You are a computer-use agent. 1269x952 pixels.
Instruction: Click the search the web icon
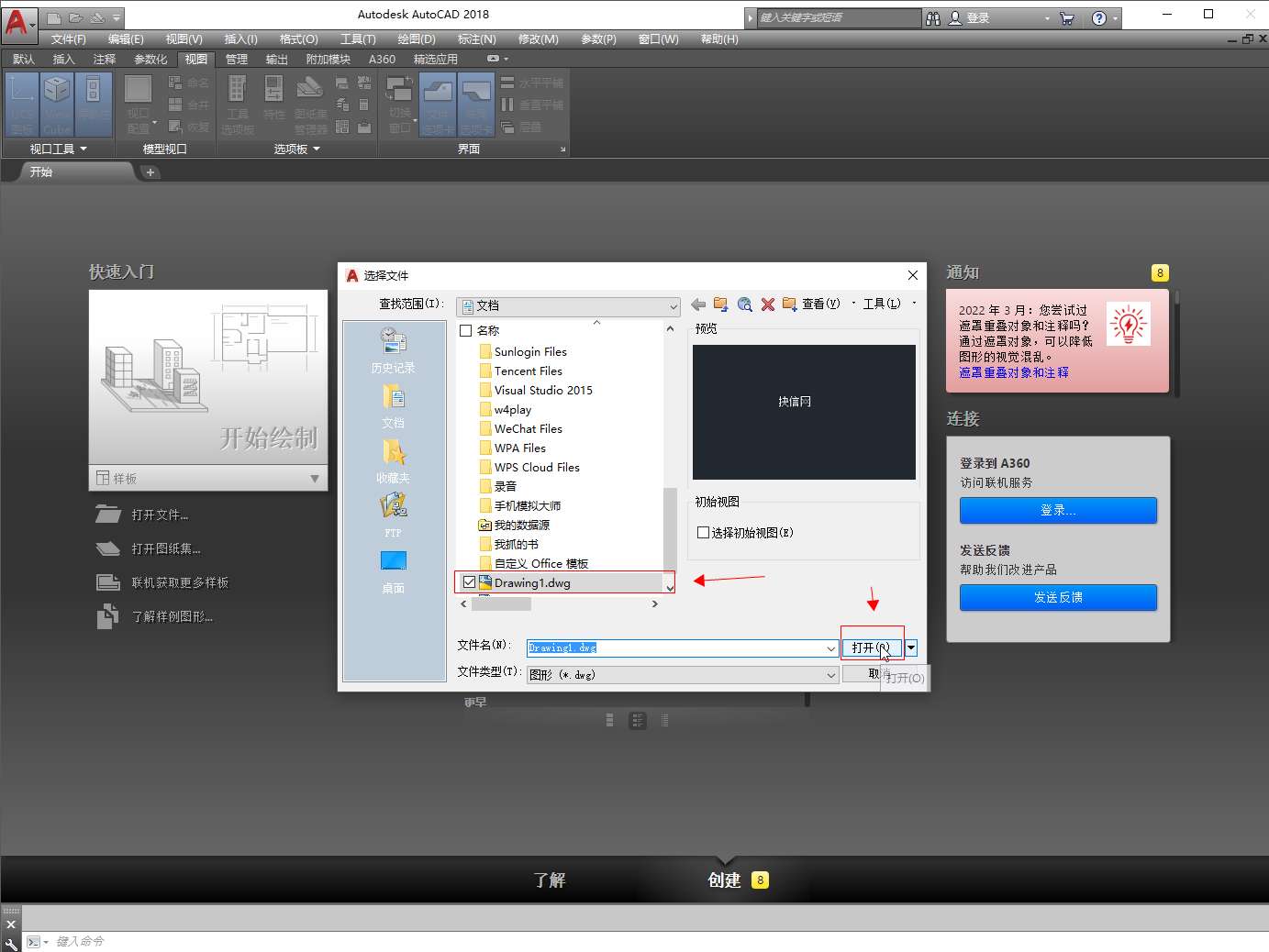tap(744, 304)
